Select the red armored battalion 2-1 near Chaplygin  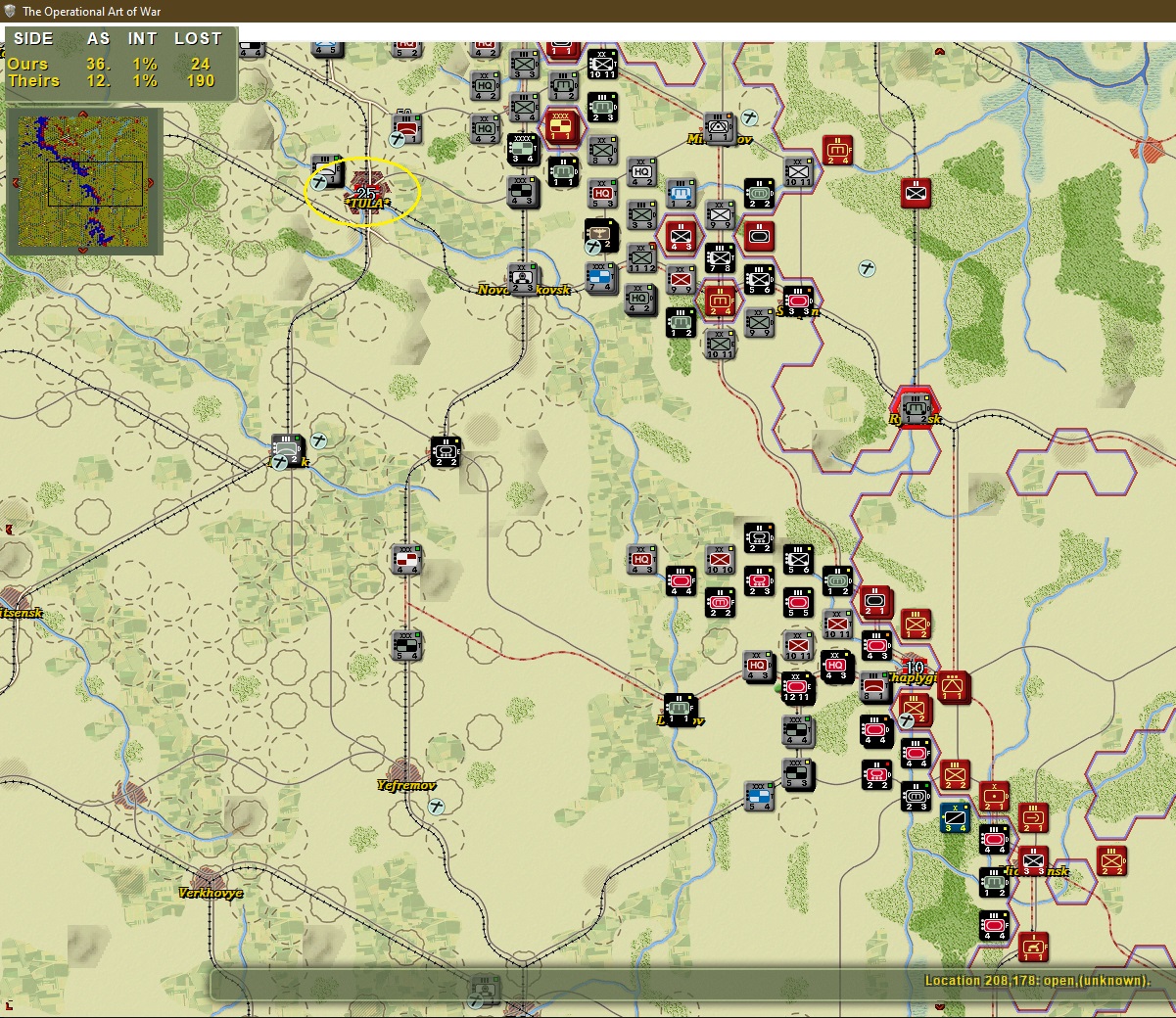coord(875,603)
